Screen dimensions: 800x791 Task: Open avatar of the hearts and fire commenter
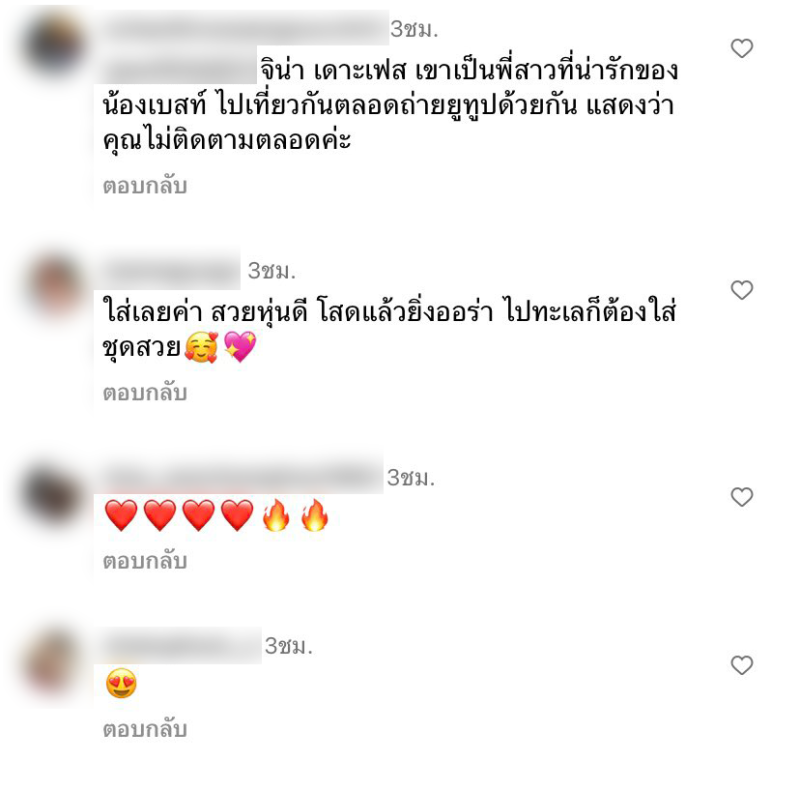[54, 495]
